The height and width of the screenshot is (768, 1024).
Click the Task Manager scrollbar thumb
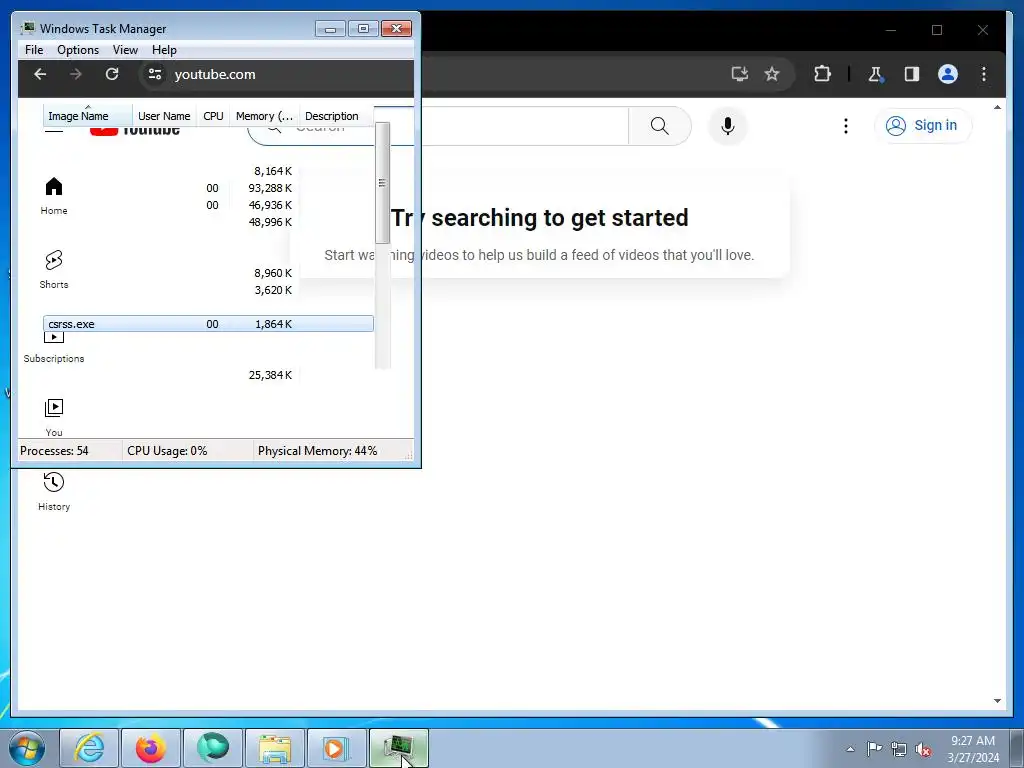coord(382,183)
